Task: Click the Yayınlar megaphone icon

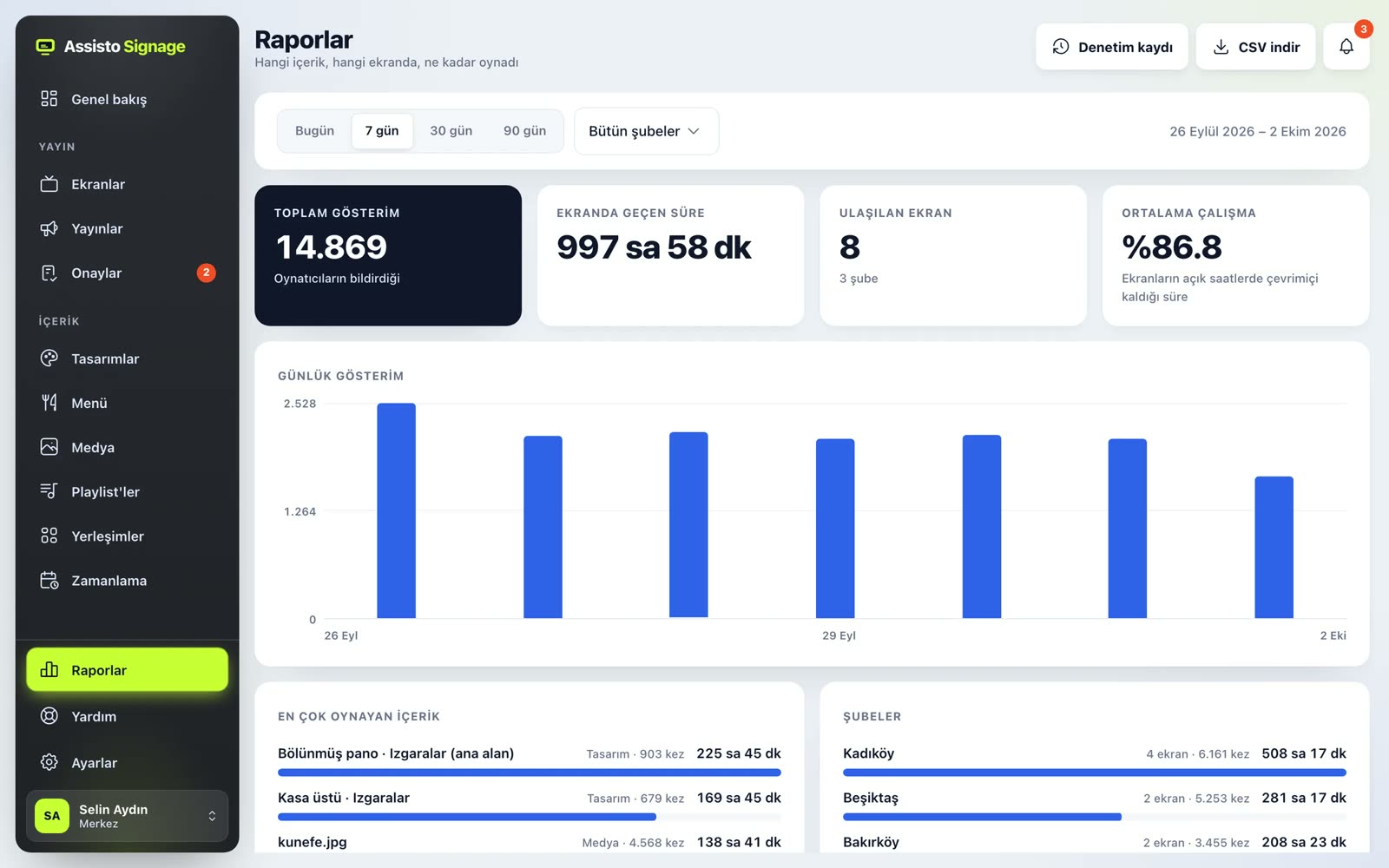Action: point(49,228)
